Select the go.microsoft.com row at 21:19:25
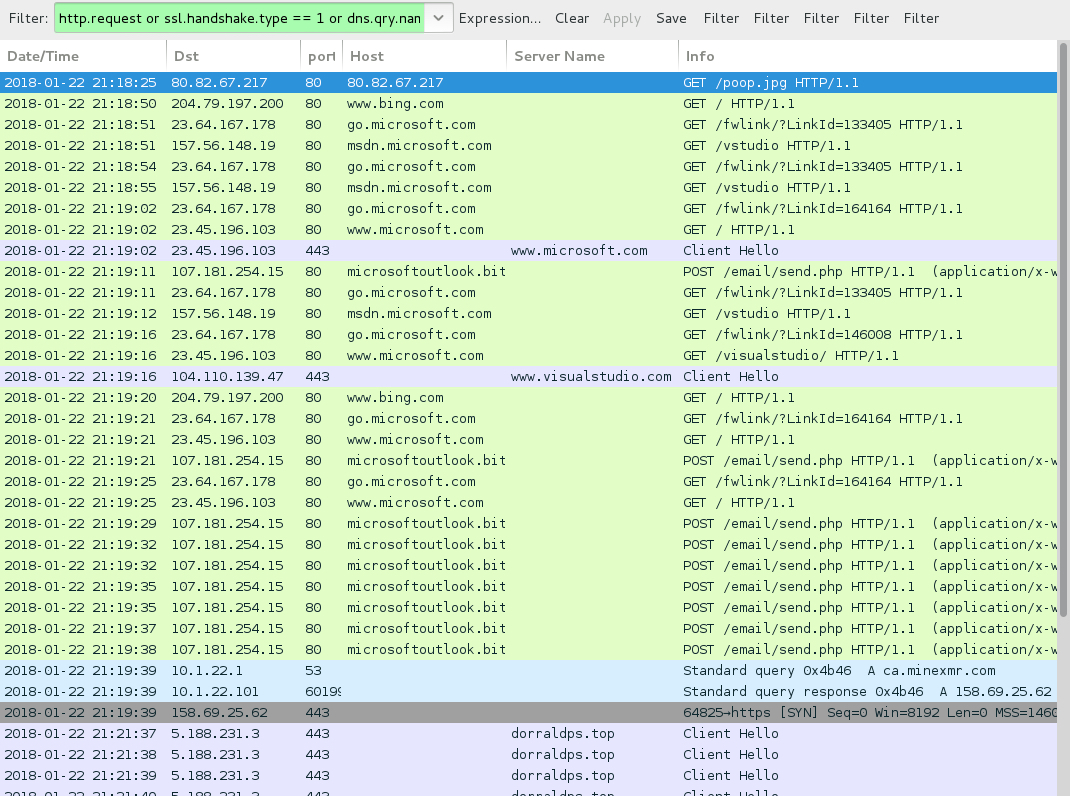1070x796 pixels. click(528, 481)
